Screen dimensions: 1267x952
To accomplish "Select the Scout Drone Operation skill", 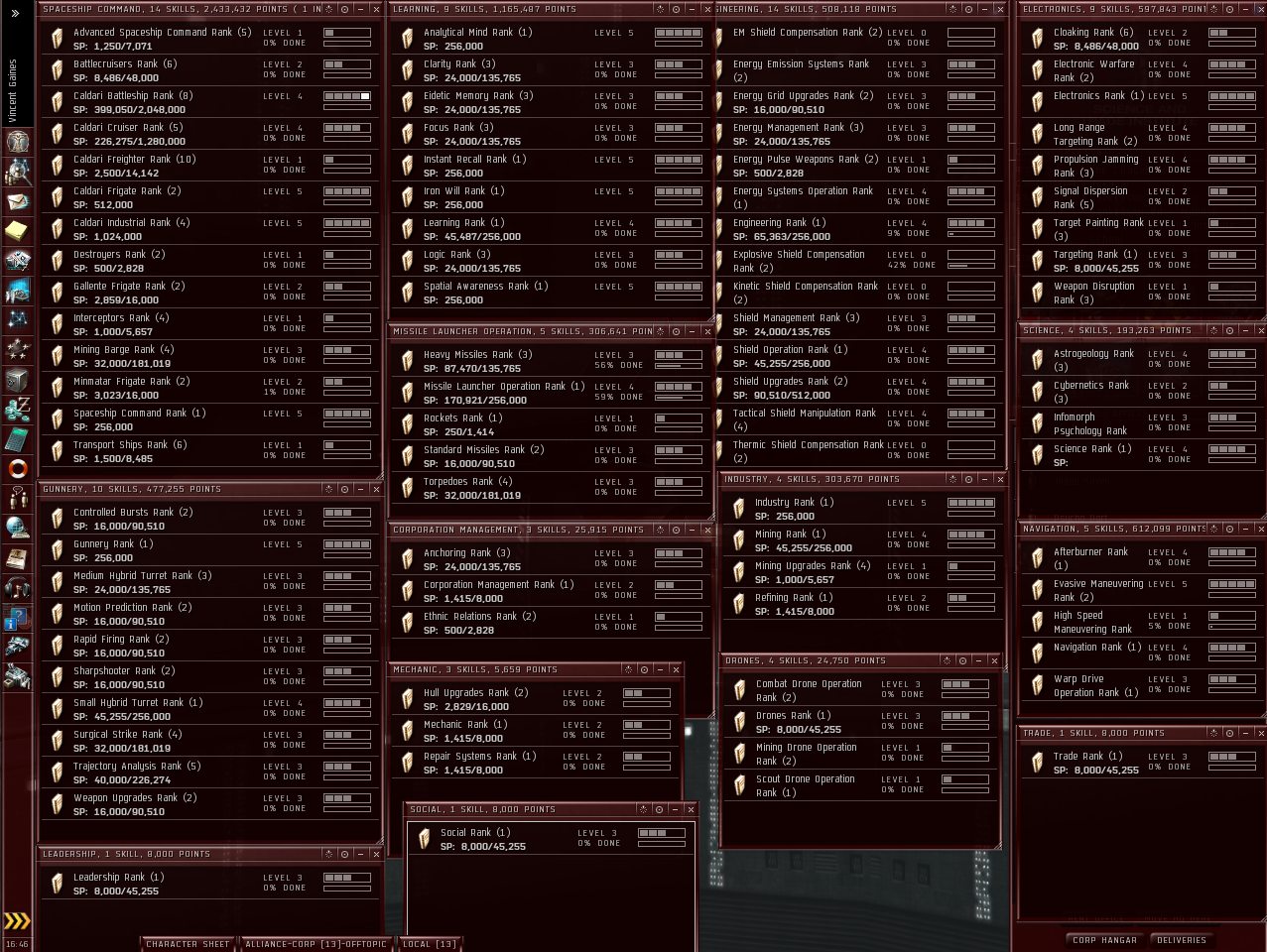I will tap(861, 785).
